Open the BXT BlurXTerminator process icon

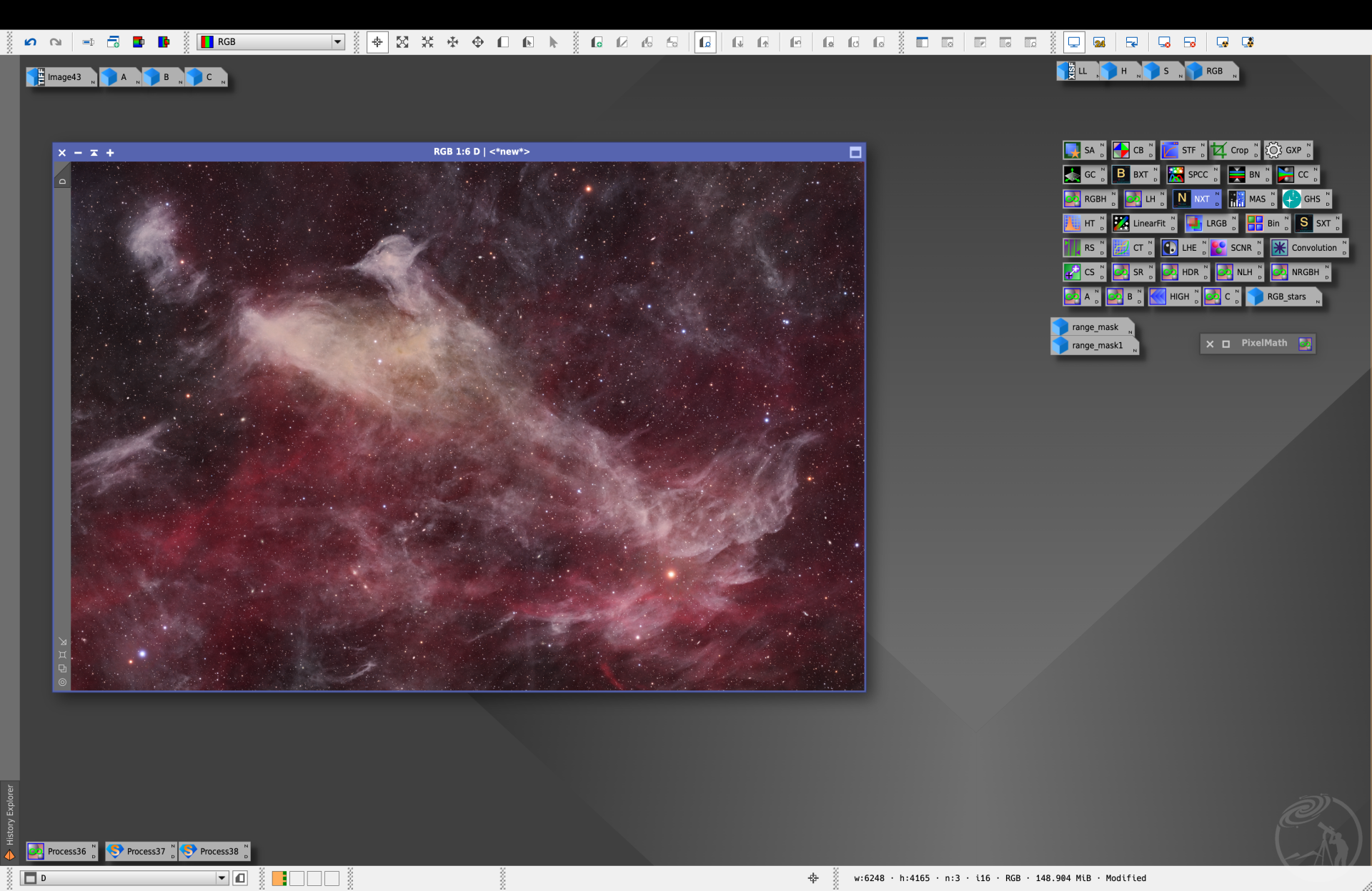[1135, 174]
